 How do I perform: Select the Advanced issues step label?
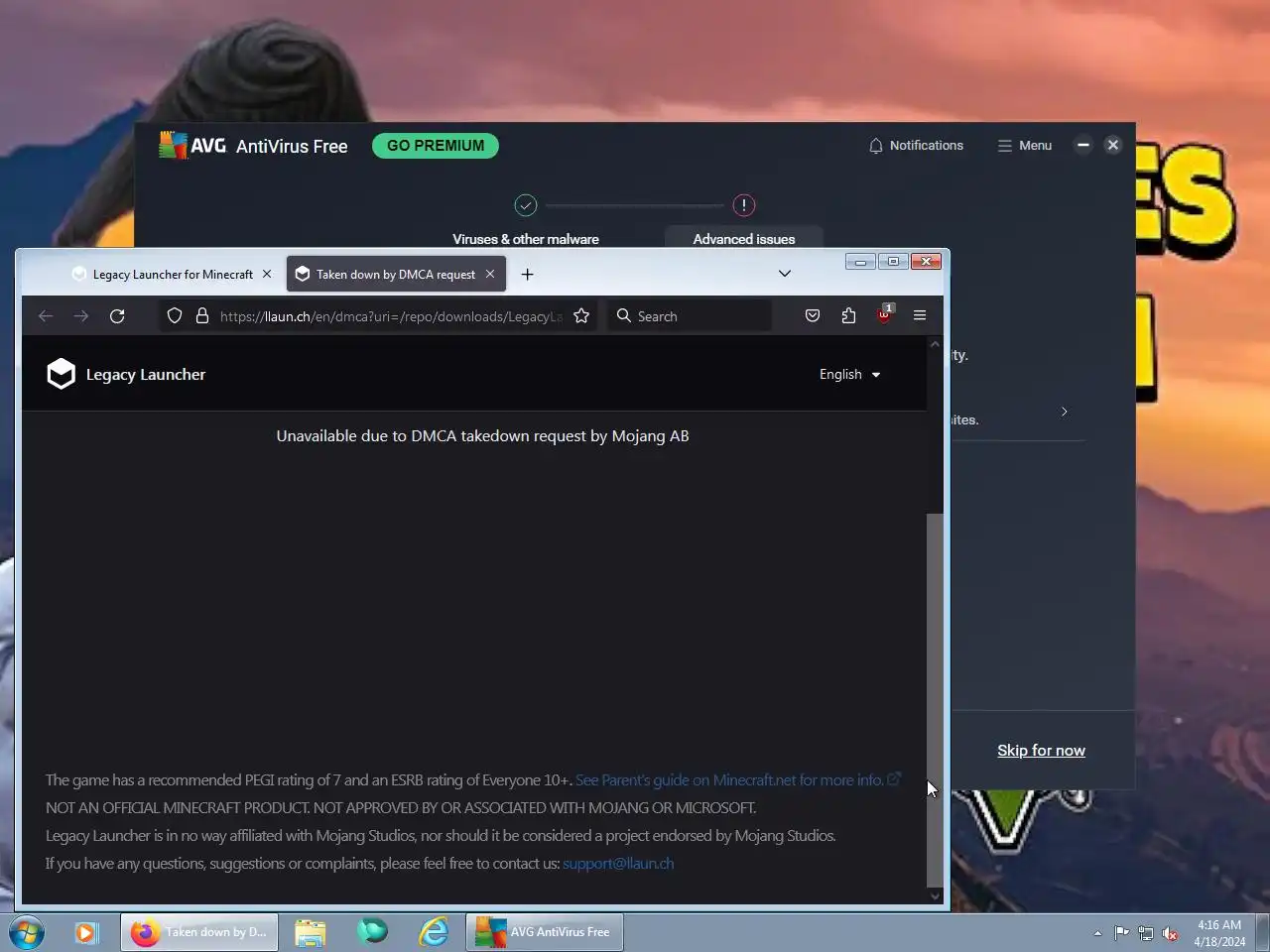coord(744,239)
